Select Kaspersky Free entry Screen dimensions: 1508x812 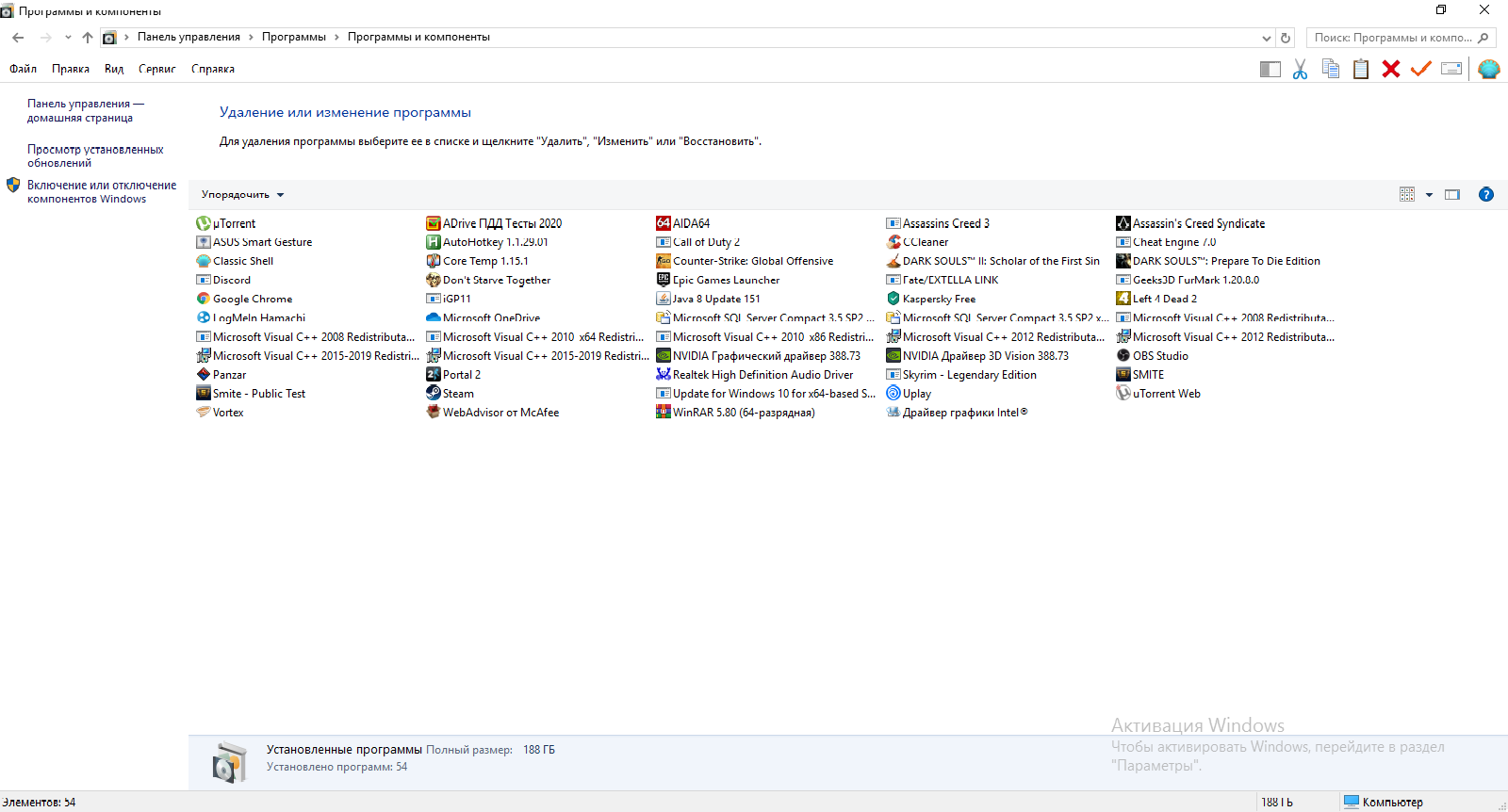tap(931, 299)
